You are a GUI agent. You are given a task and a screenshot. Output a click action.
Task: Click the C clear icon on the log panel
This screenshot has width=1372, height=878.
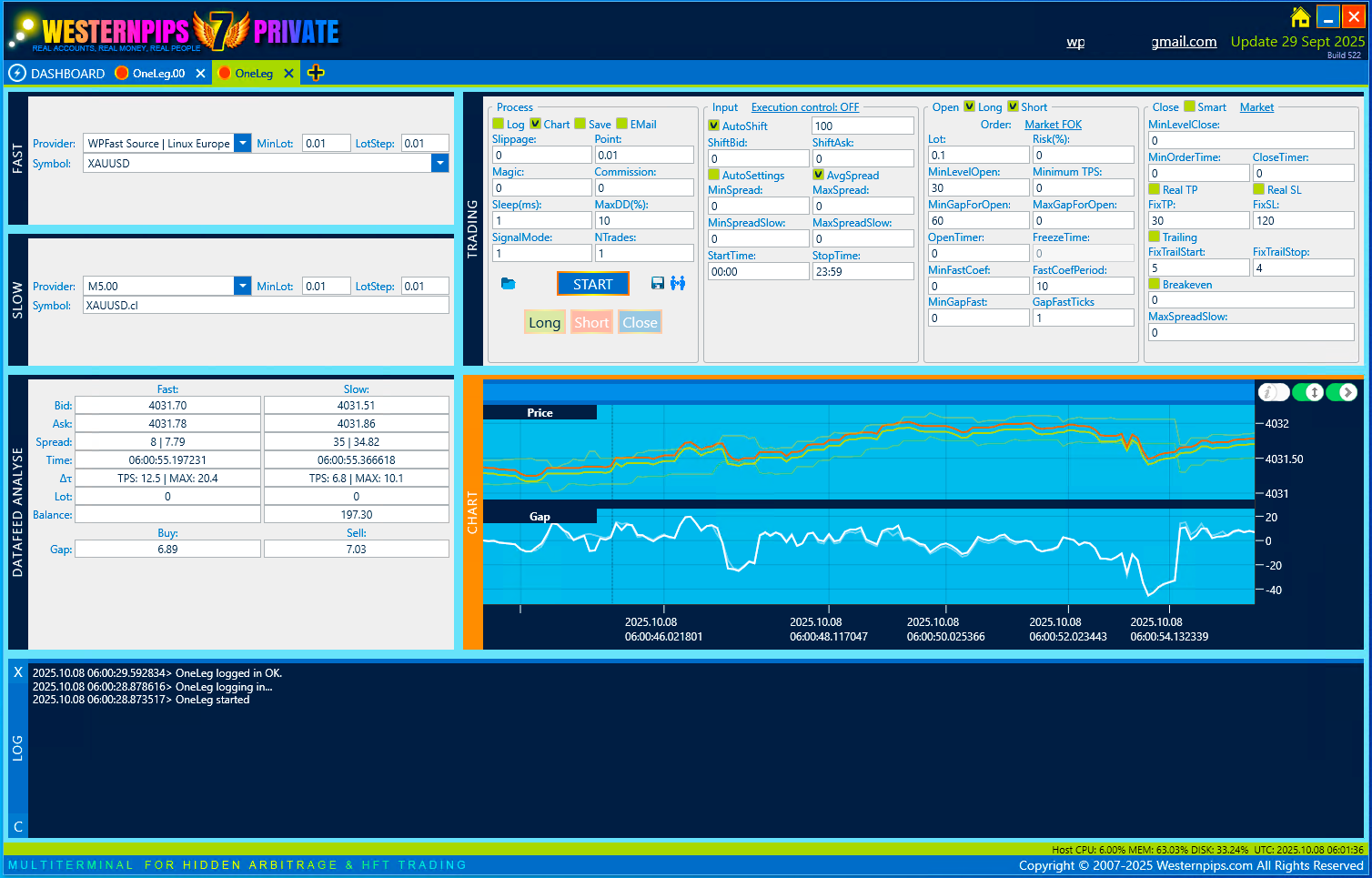(x=18, y=827)
